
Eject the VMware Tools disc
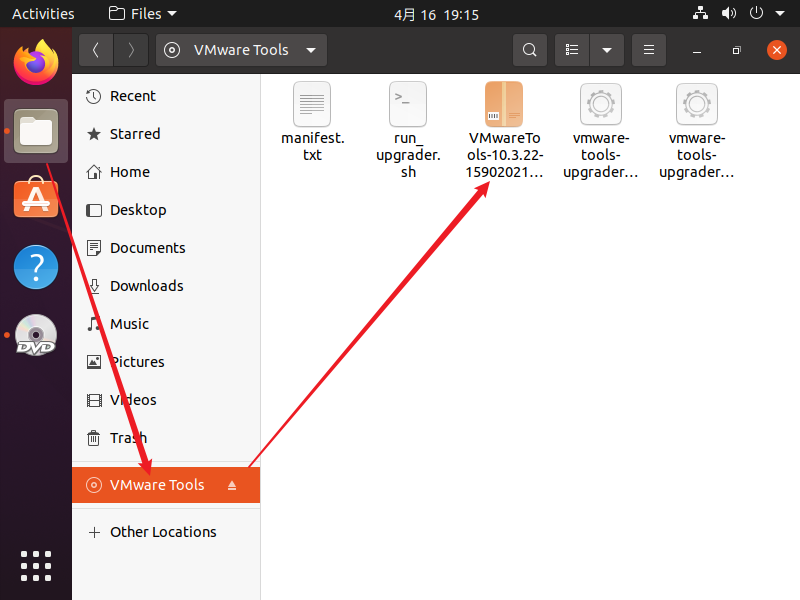[232, 485]
